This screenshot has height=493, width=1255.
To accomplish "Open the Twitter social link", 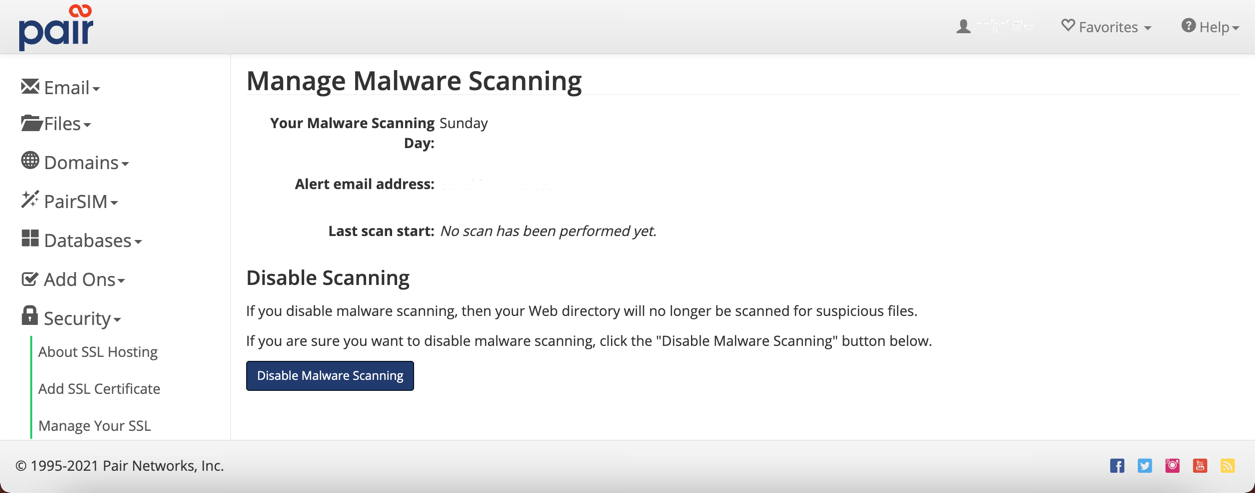I will (x=1145, y=466).
